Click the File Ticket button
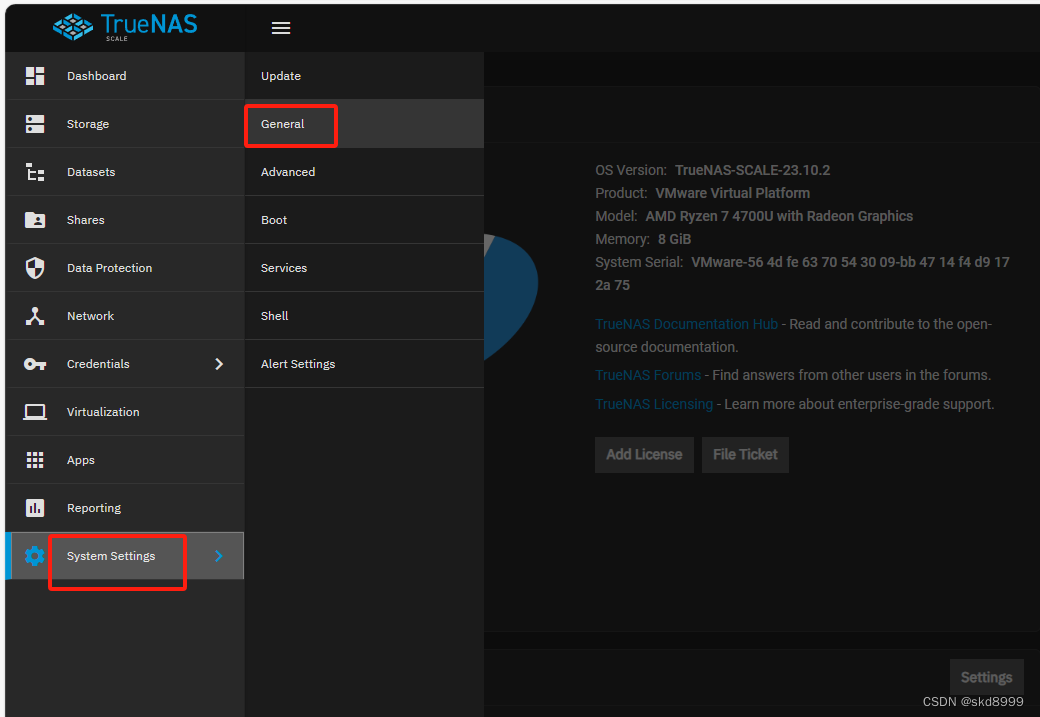1040x717 pixels. [x=746, y=455]
